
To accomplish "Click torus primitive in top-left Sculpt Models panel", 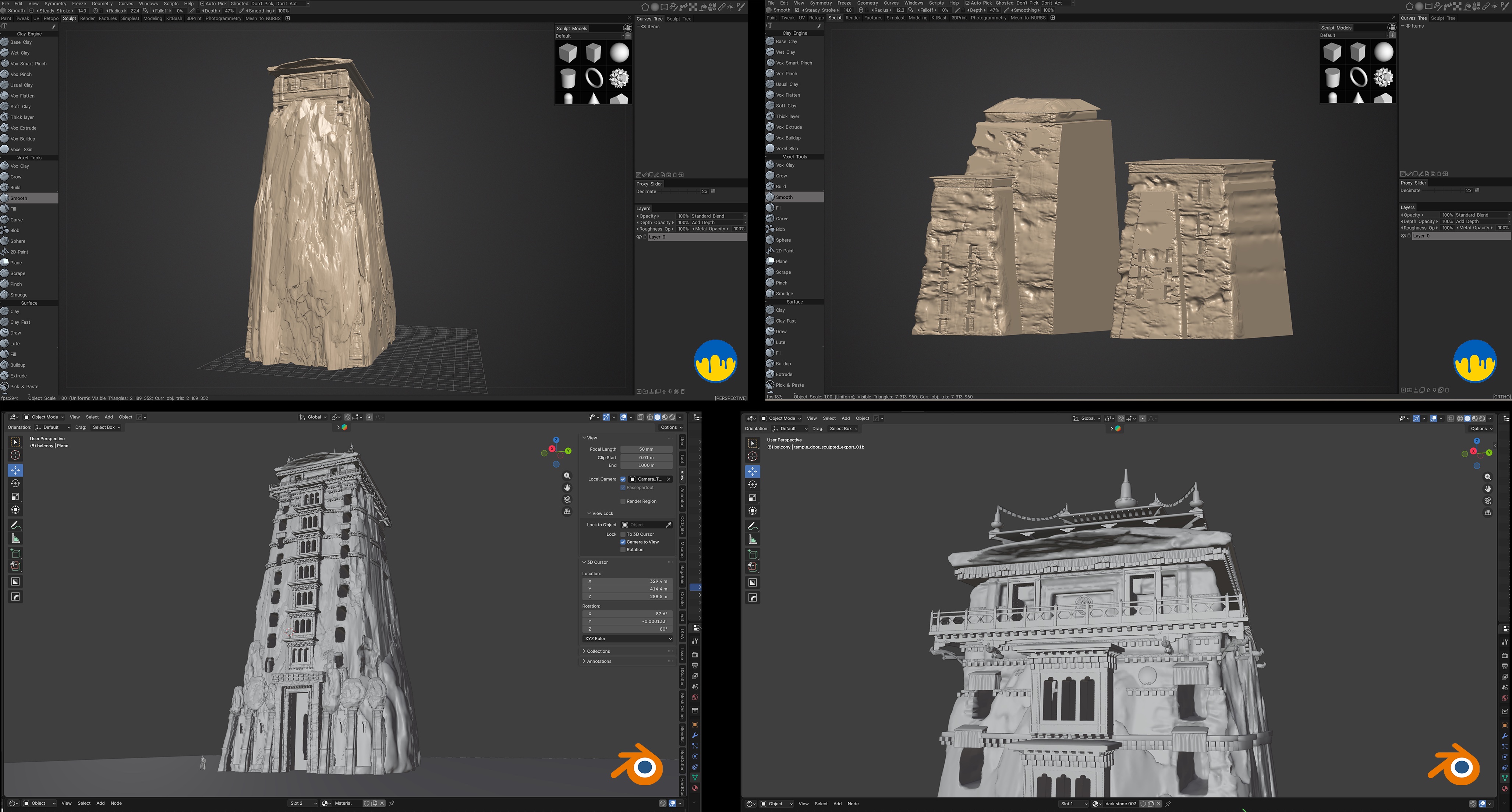I will 594,77.
